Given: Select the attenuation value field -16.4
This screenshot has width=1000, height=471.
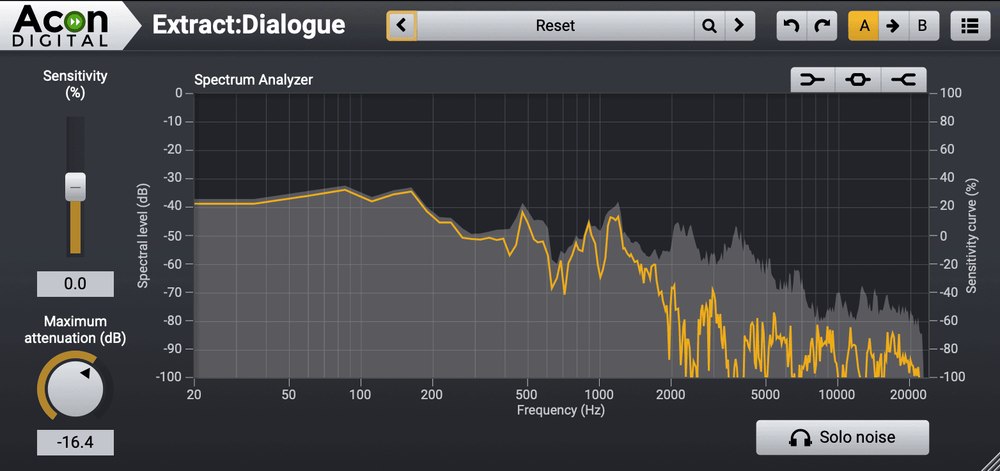Looking at the screenshot, I should pos(75,443).
